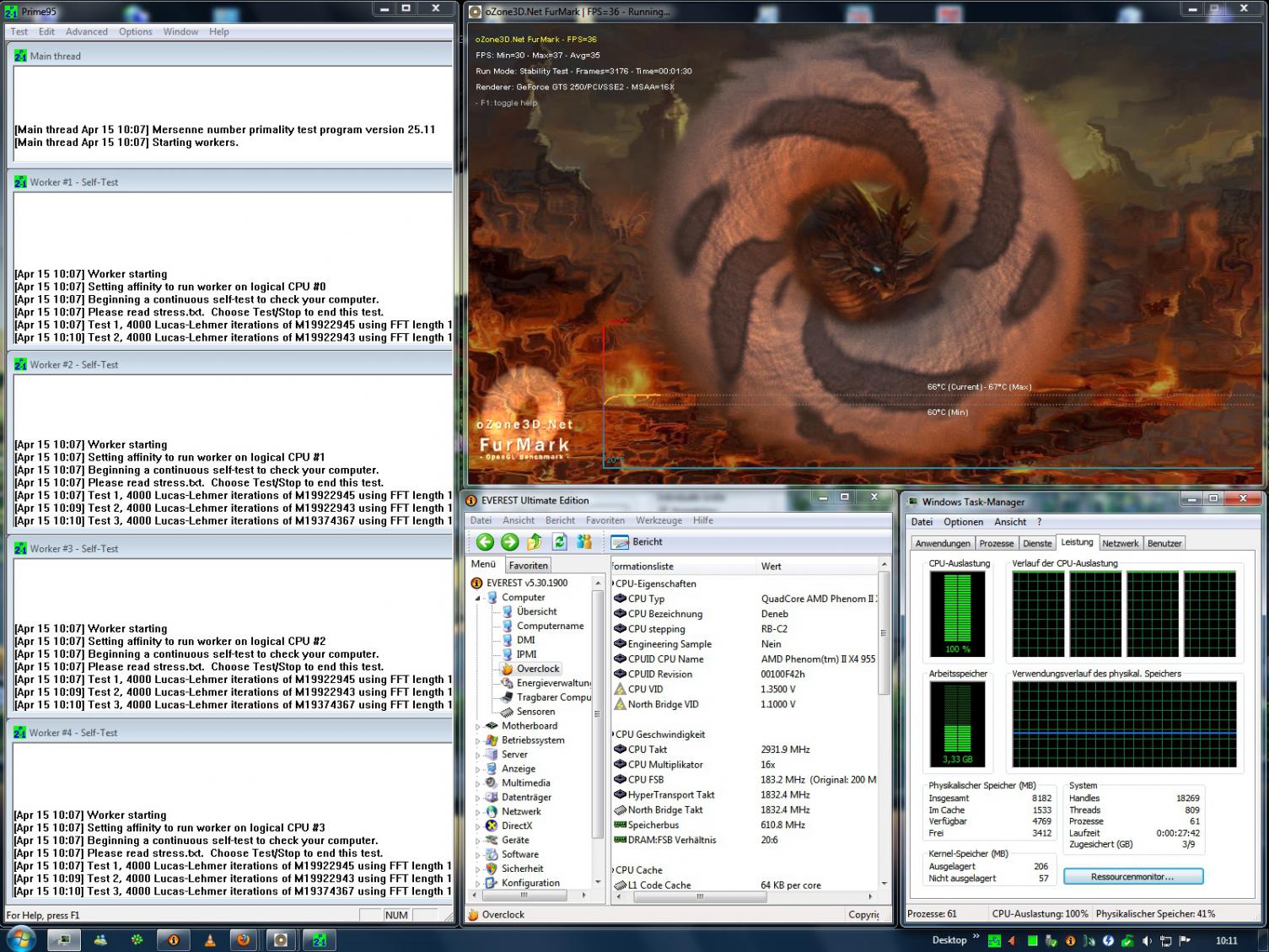Click the Desktop toolbar chevron in taskbar

point(976,936)
